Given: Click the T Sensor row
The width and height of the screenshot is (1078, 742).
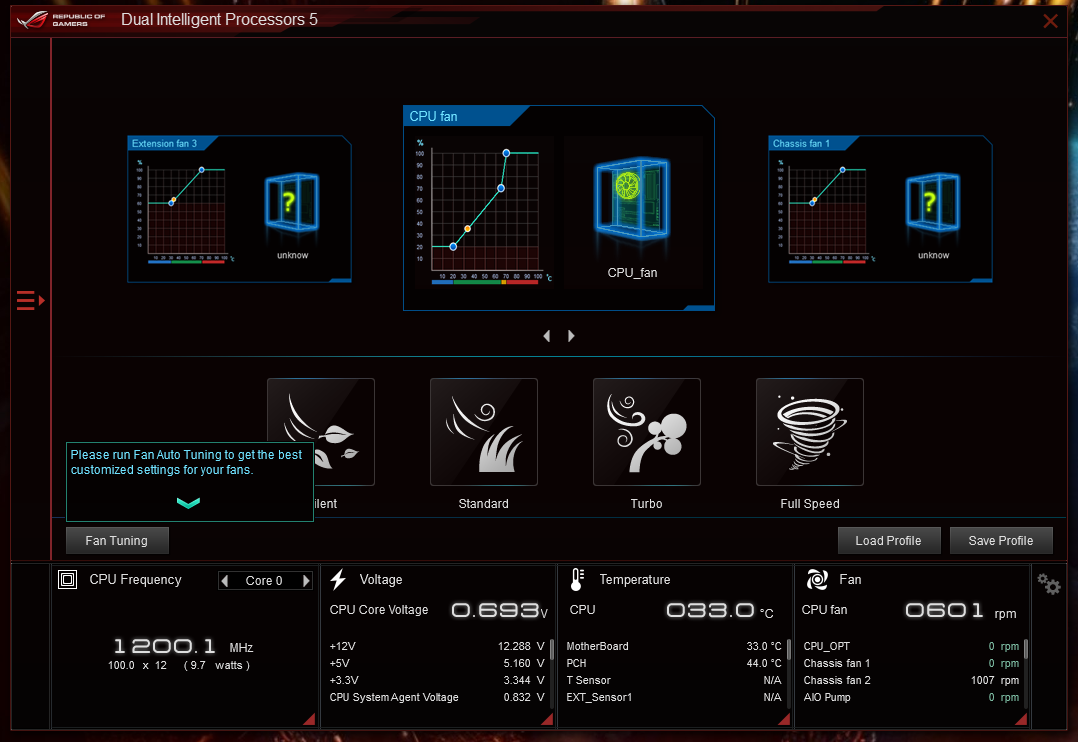Looking at the screenshot, I should 674,680.
